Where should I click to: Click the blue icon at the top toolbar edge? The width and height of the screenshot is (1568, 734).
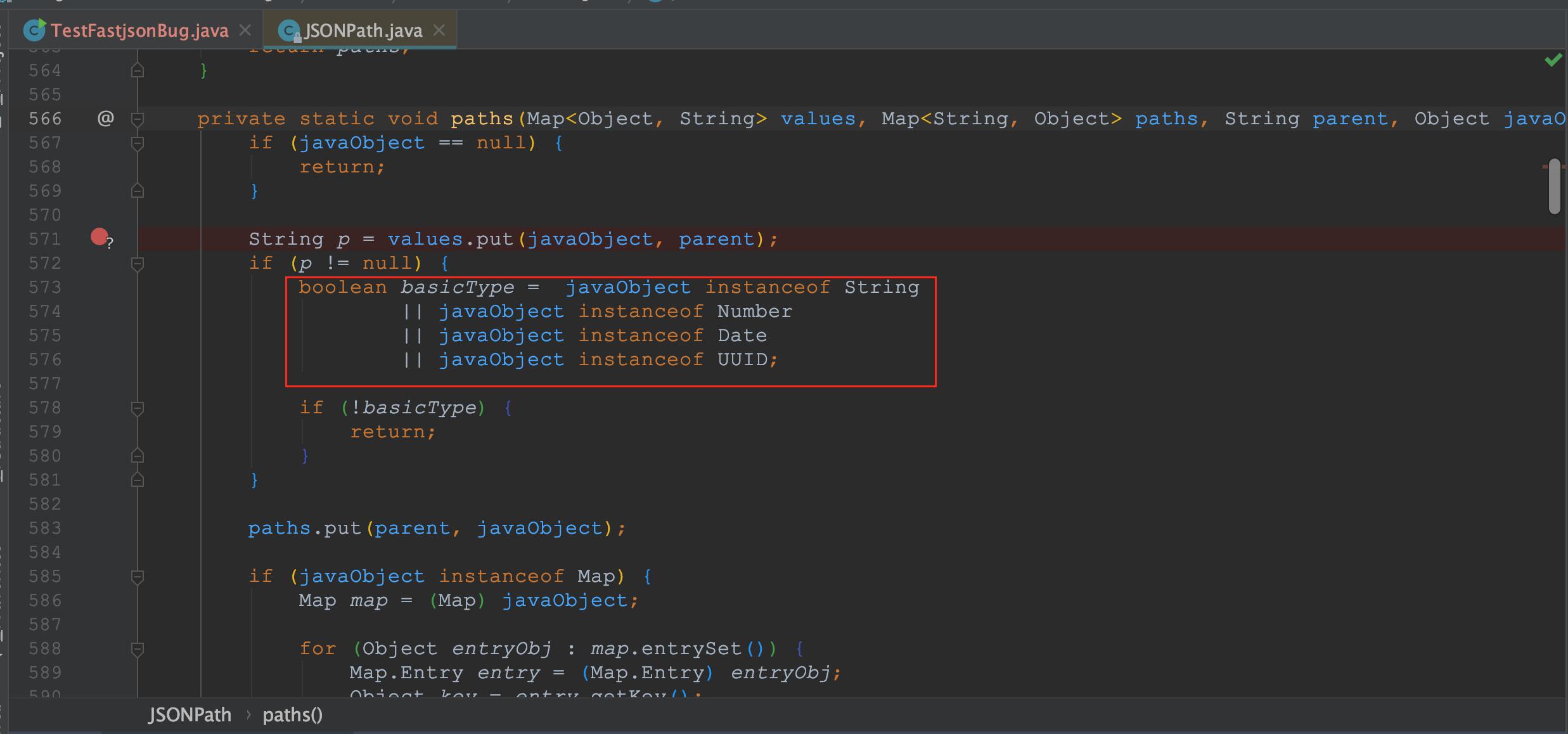pyautogui.click(x=655, y=2)
